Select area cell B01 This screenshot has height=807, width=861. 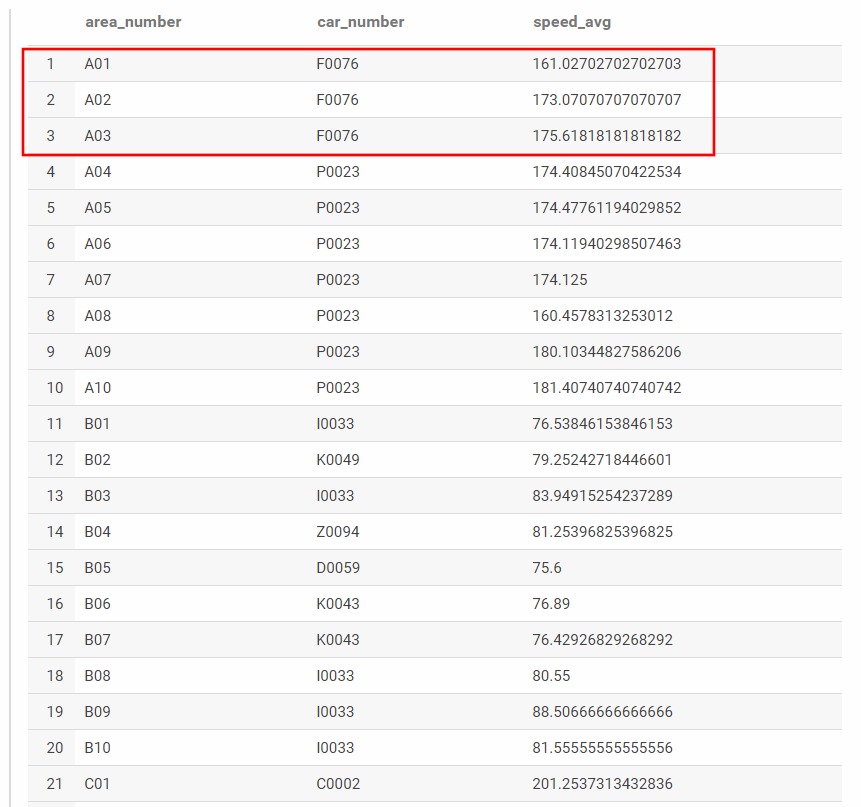97,424
